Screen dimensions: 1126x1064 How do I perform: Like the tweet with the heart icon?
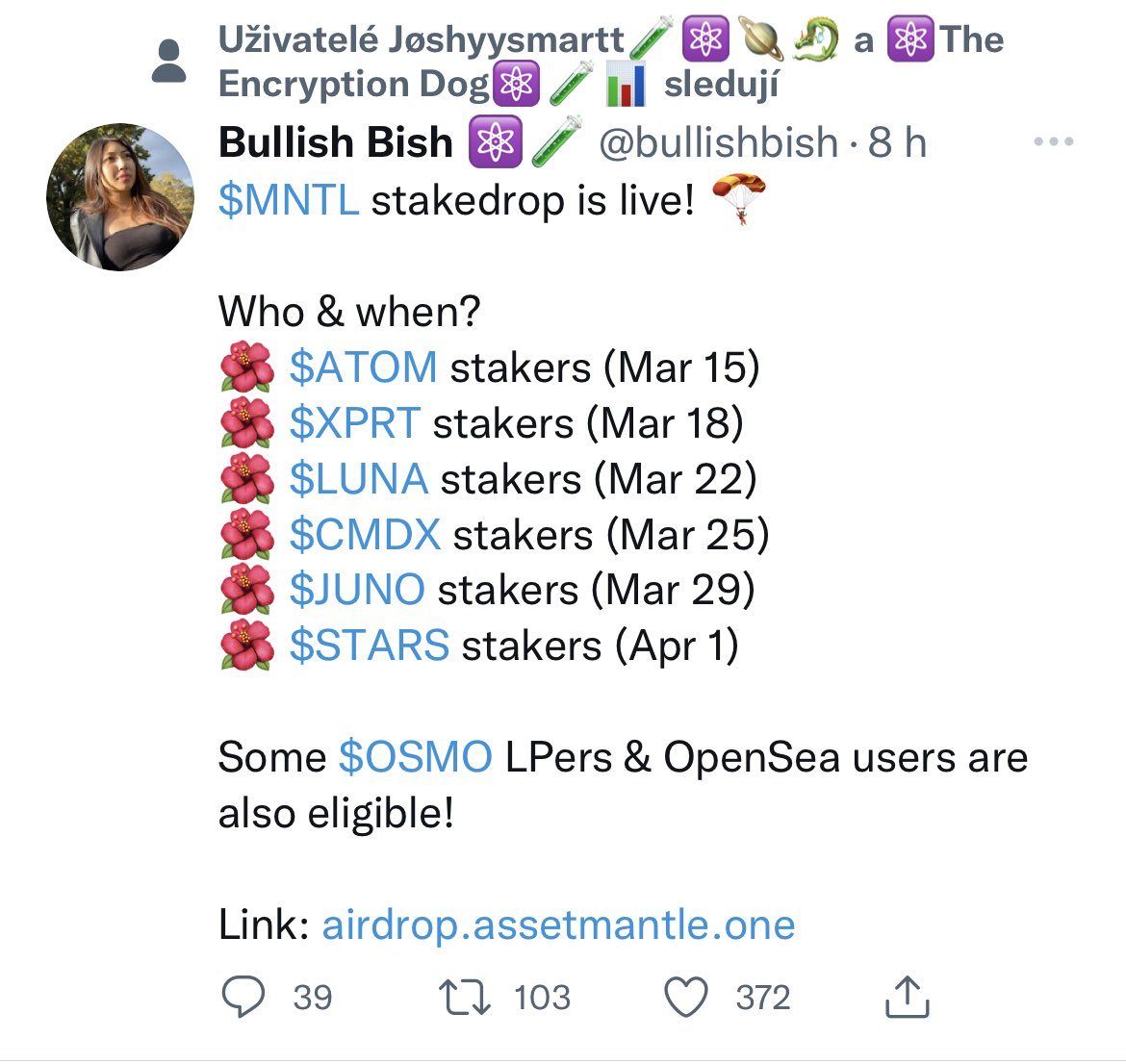[687, 997]
